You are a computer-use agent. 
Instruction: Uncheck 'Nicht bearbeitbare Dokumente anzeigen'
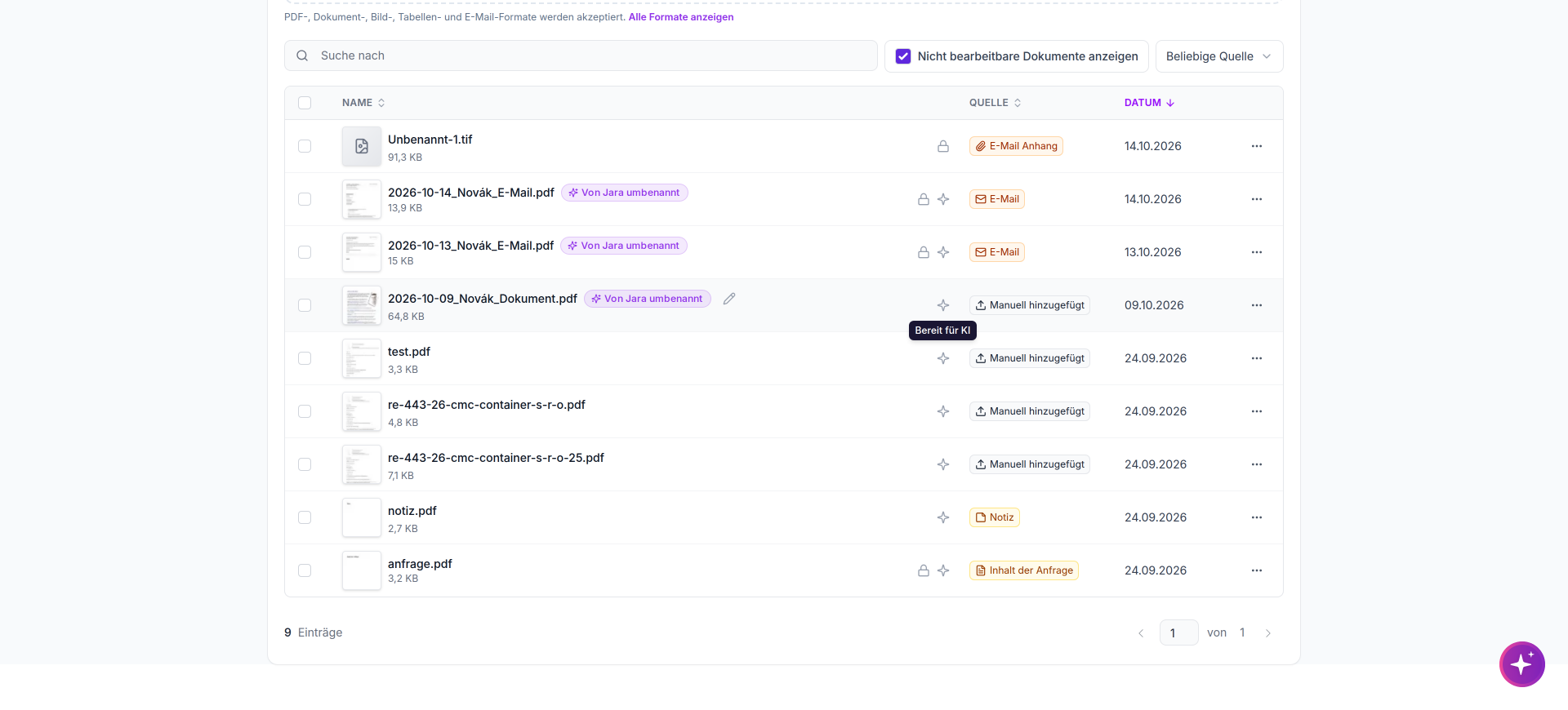tap(903, 56)
